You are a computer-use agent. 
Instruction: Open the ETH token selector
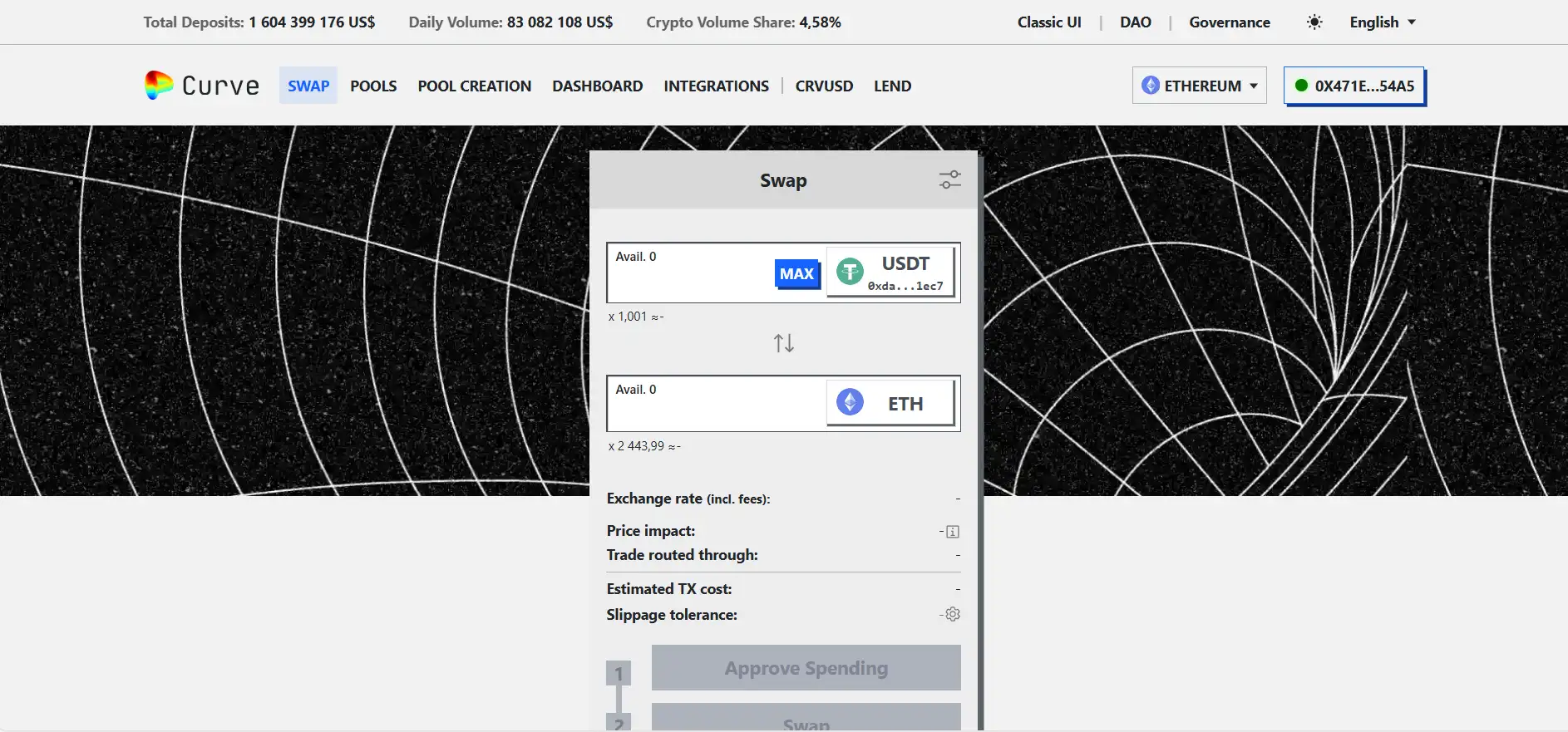pyautogui.click(x=890, y=404)
